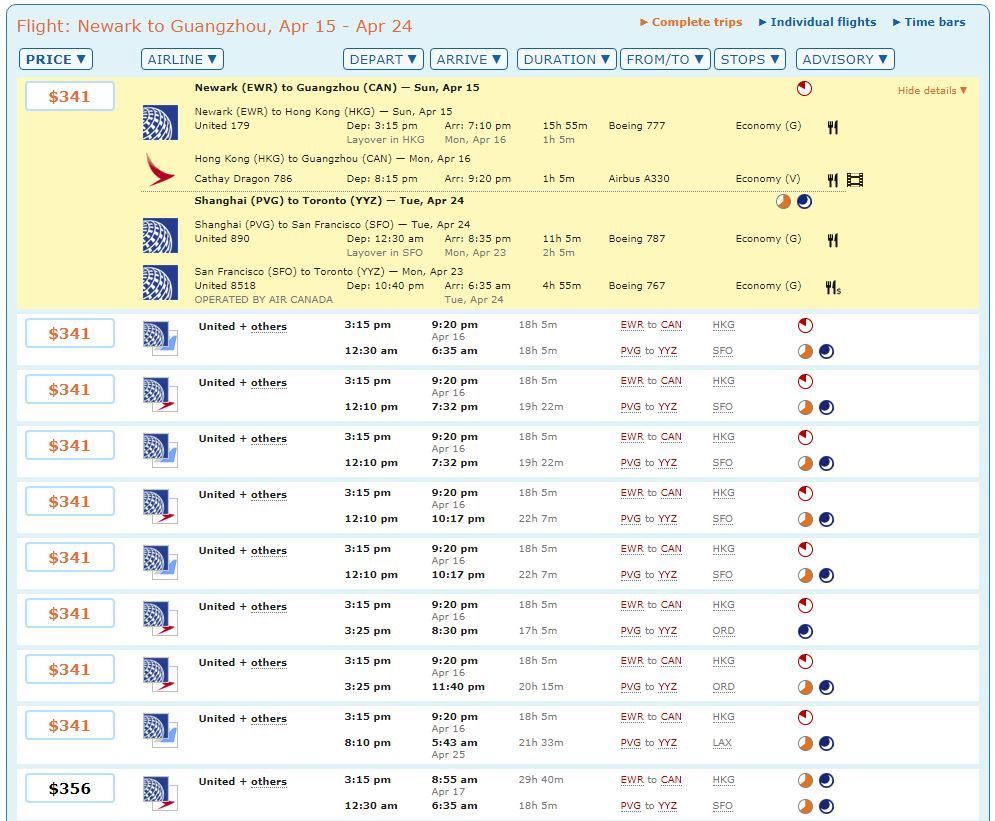Click the LAX stop link

tap(723, 743)
